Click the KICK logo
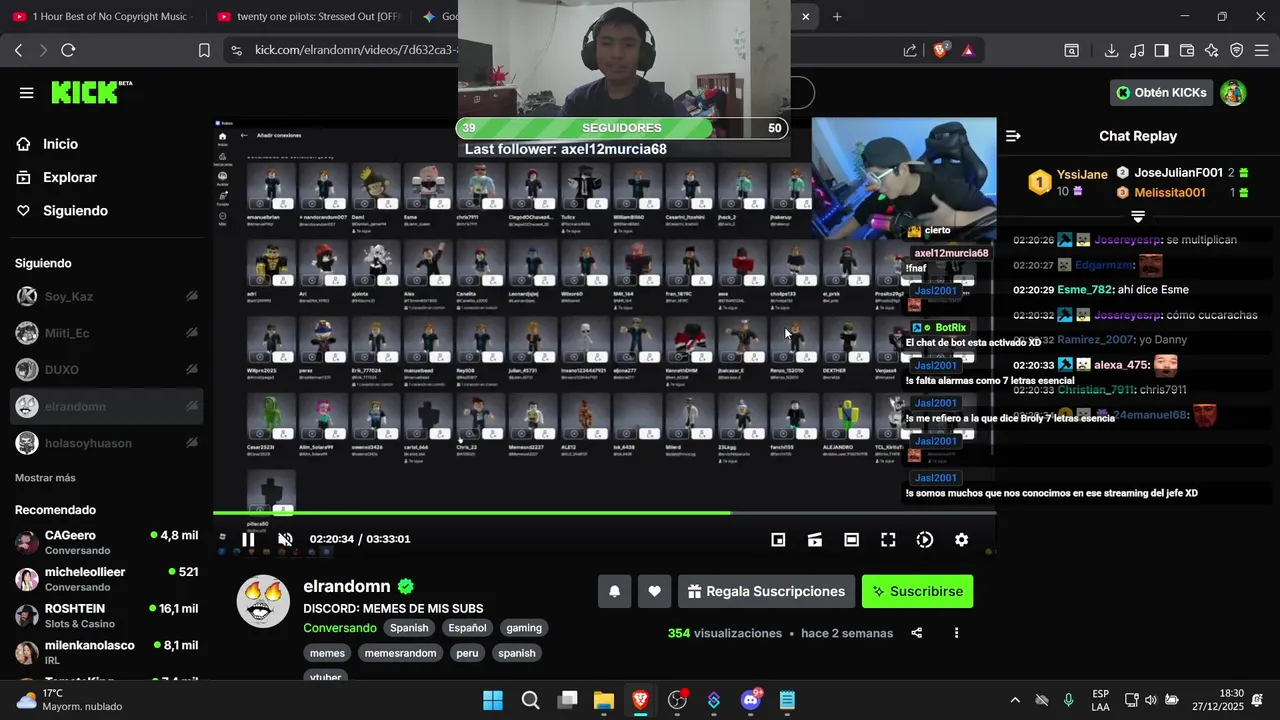1280x720 pixels. coord(91,92)
